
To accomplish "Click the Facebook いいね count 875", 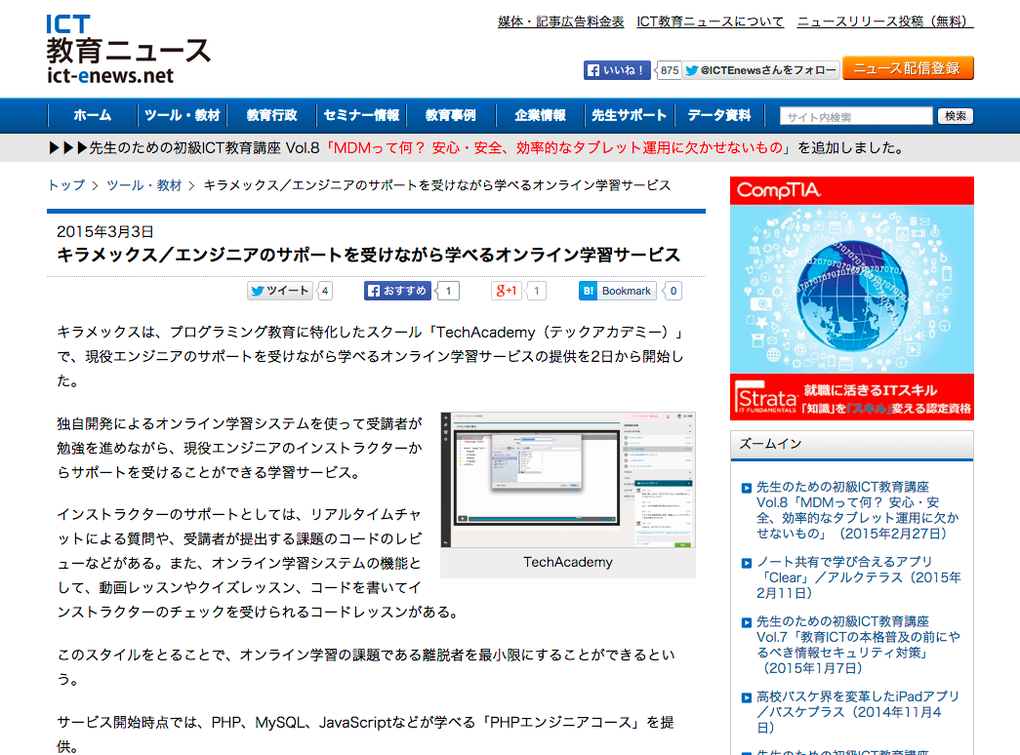I will click(x=669, y=70).
